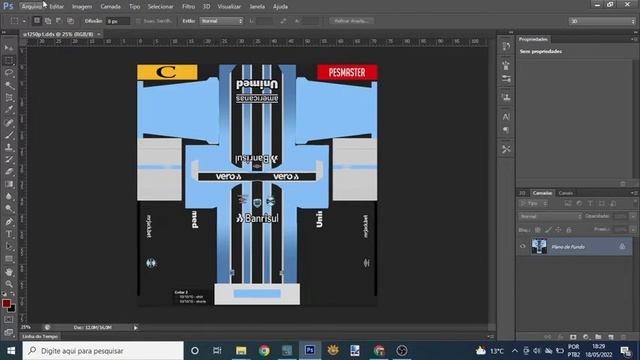Toggle pixel filter for layers
The image size is (640, 360).
click(x=568, y=203)
